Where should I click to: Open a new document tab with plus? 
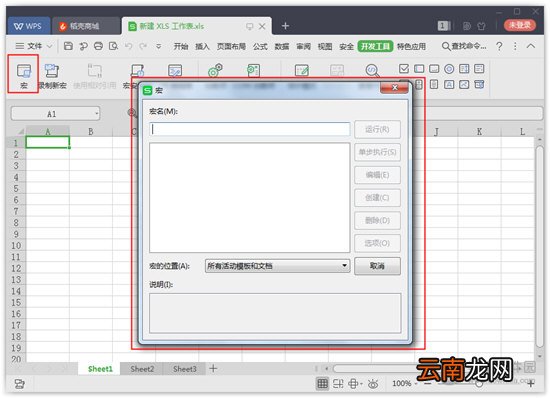(x=285, y=26)
